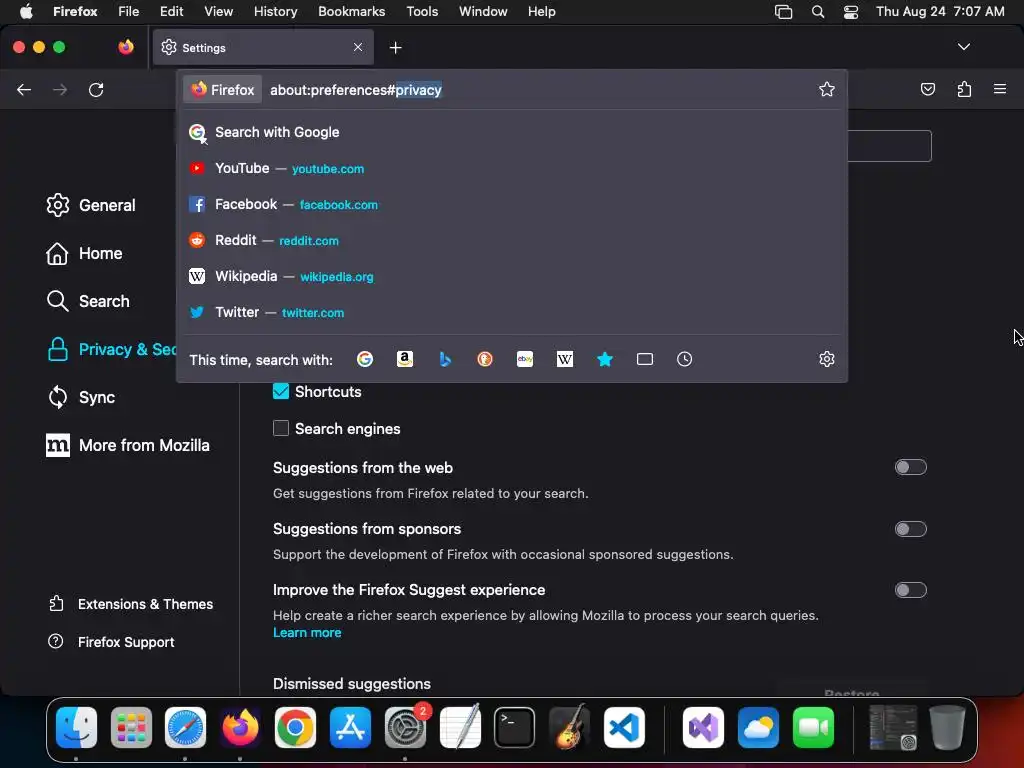Choose the Twitter suggestion row
This screenshot has width=1024, height=768.
tap(512, 312)
